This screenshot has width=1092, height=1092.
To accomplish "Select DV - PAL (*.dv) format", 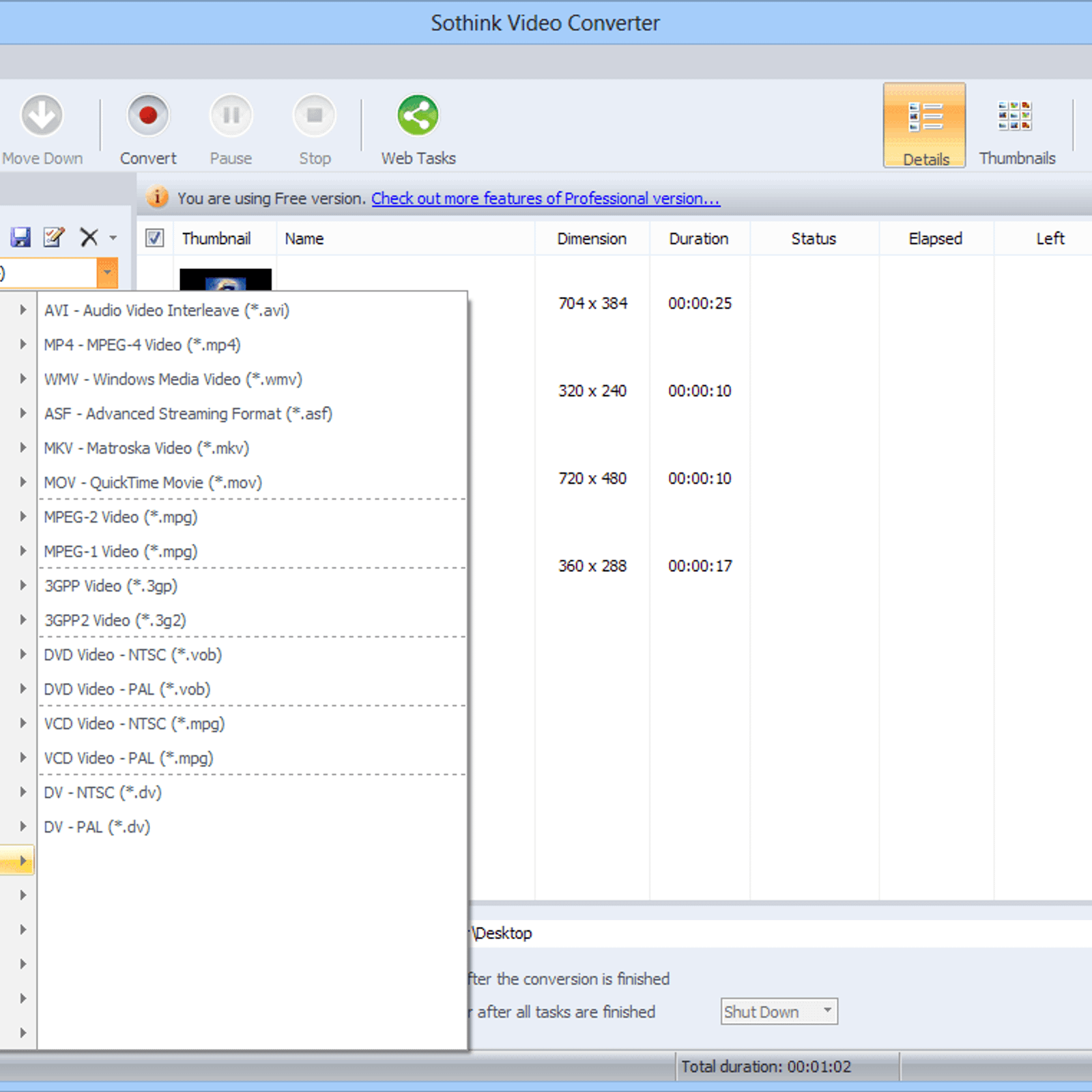I will point(253,827).
